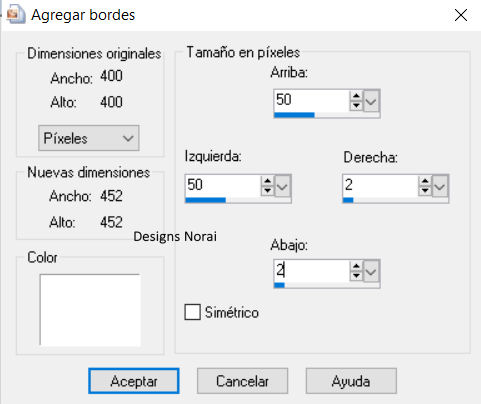The width and height of the screenshot is (481, 404).
Task: Decrease the Izquierda value with down arrow
Action: [267, 191]
